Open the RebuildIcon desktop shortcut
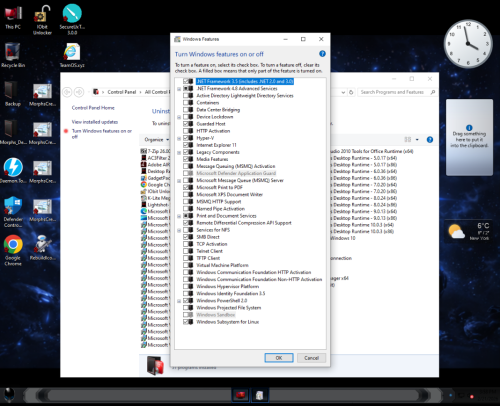 pos(42,248)
